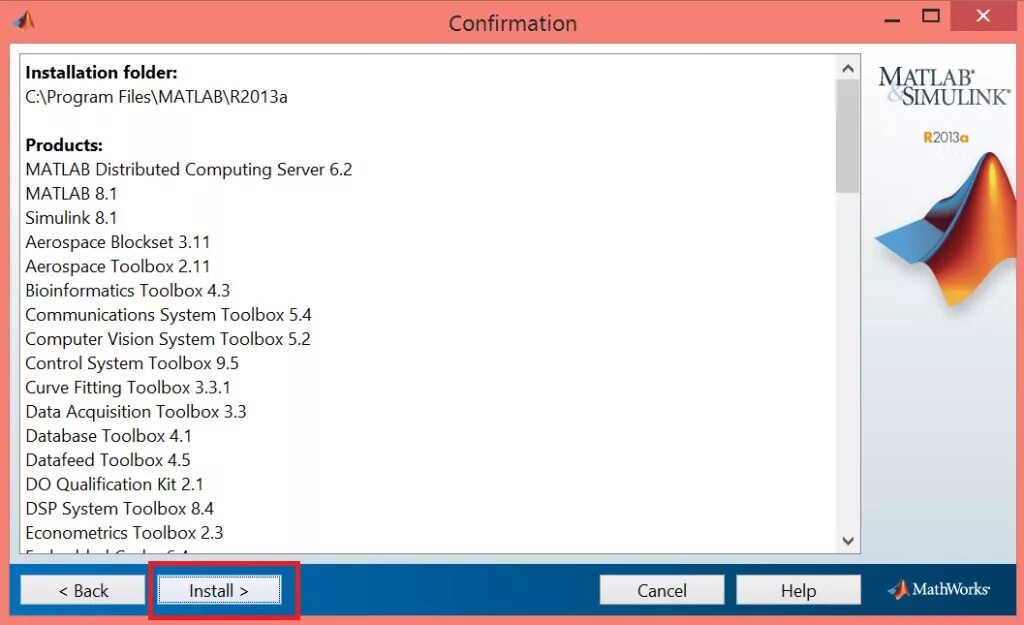The height and width of the screenshot is (625, 1024).
Task: Close the Confirmation window
Action: [983, 16]
